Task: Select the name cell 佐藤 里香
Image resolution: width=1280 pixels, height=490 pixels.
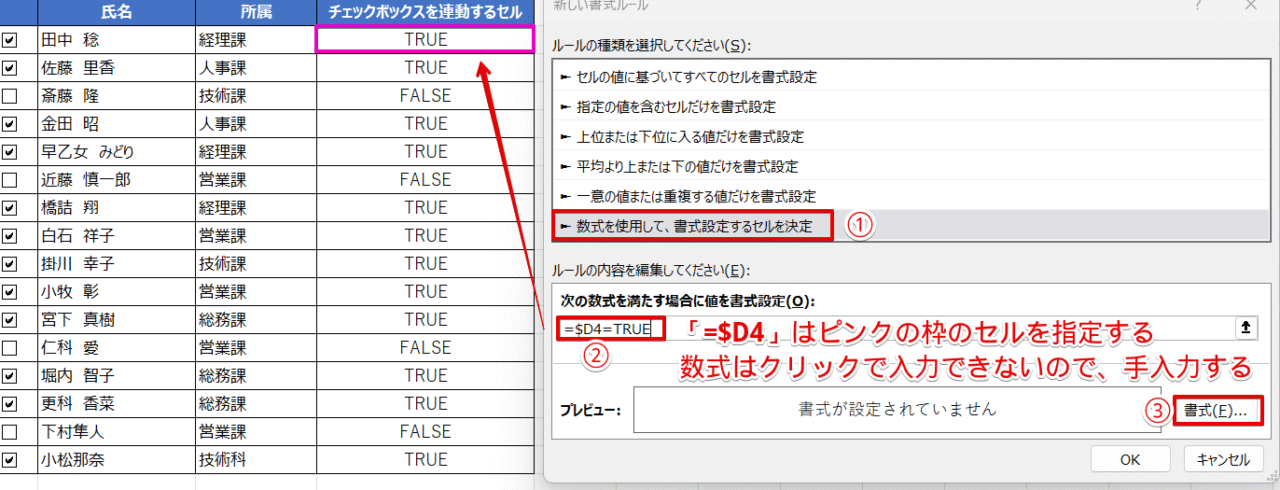Action: click(x=116, y=69)
